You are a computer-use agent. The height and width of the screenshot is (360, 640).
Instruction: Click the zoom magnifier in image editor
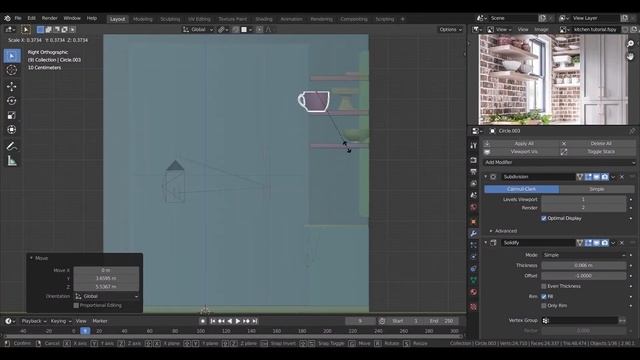(631, 44)
